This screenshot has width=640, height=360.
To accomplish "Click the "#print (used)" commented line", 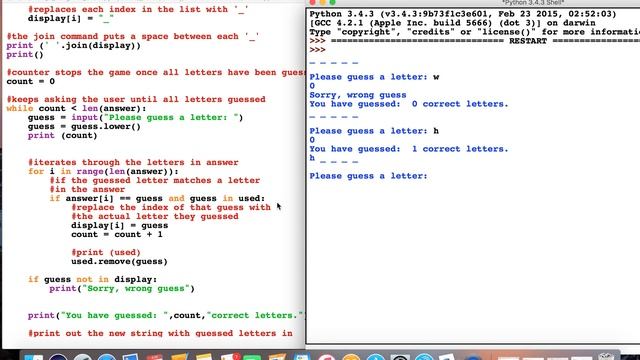I will pyautogui.click(x=106, y=252).
